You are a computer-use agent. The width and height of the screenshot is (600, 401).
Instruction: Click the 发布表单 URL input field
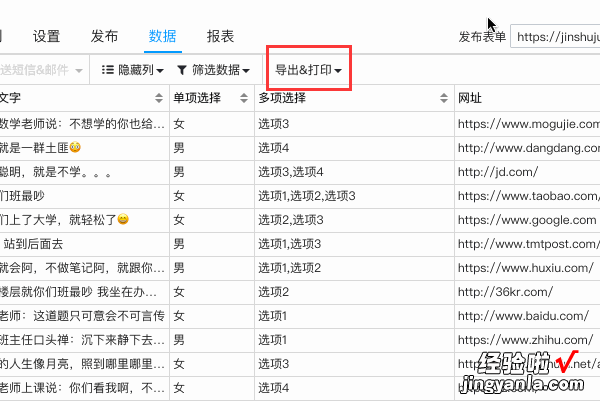pos(555,37)
